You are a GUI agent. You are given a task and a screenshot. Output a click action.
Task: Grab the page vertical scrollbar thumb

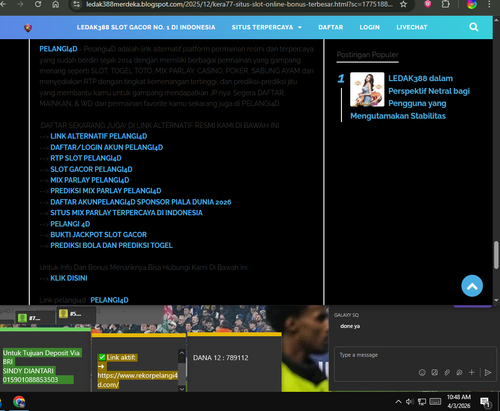[496, 255]
